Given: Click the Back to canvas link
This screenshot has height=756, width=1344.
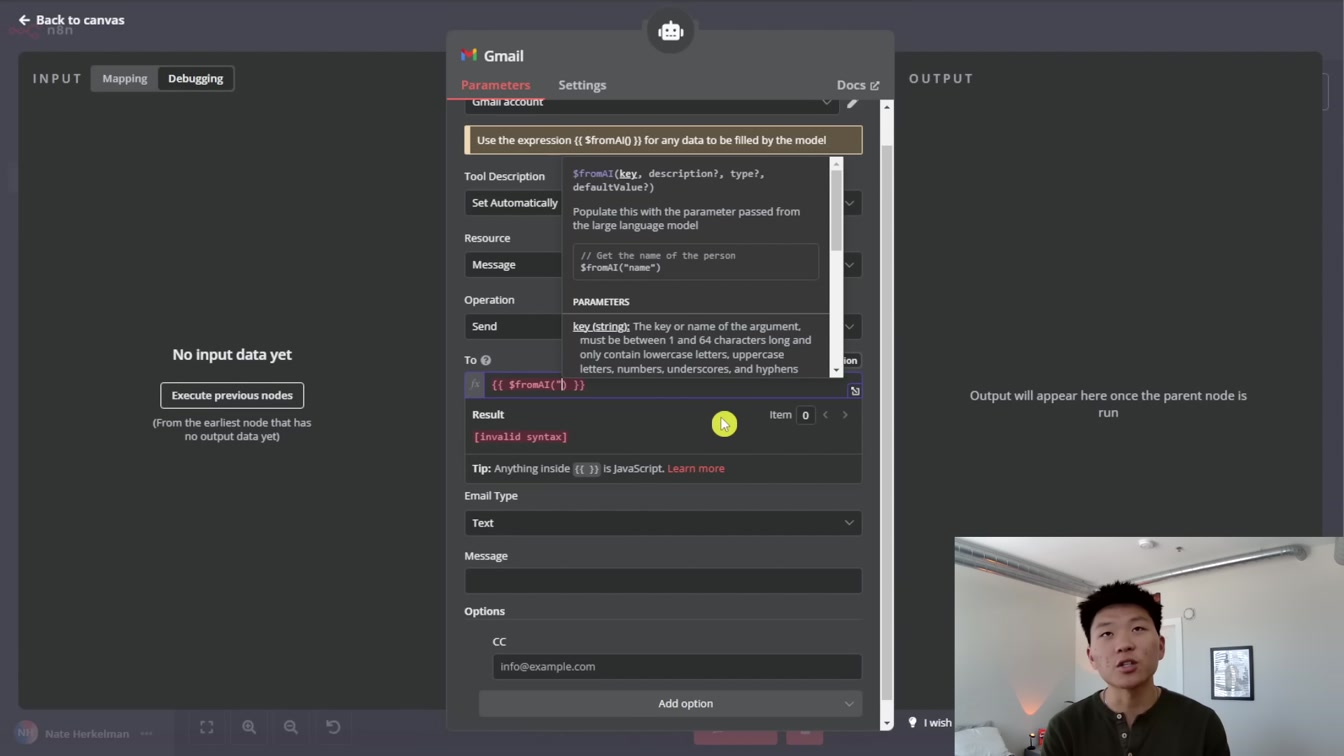Looking at the screenshot, I should coord(71,20).
